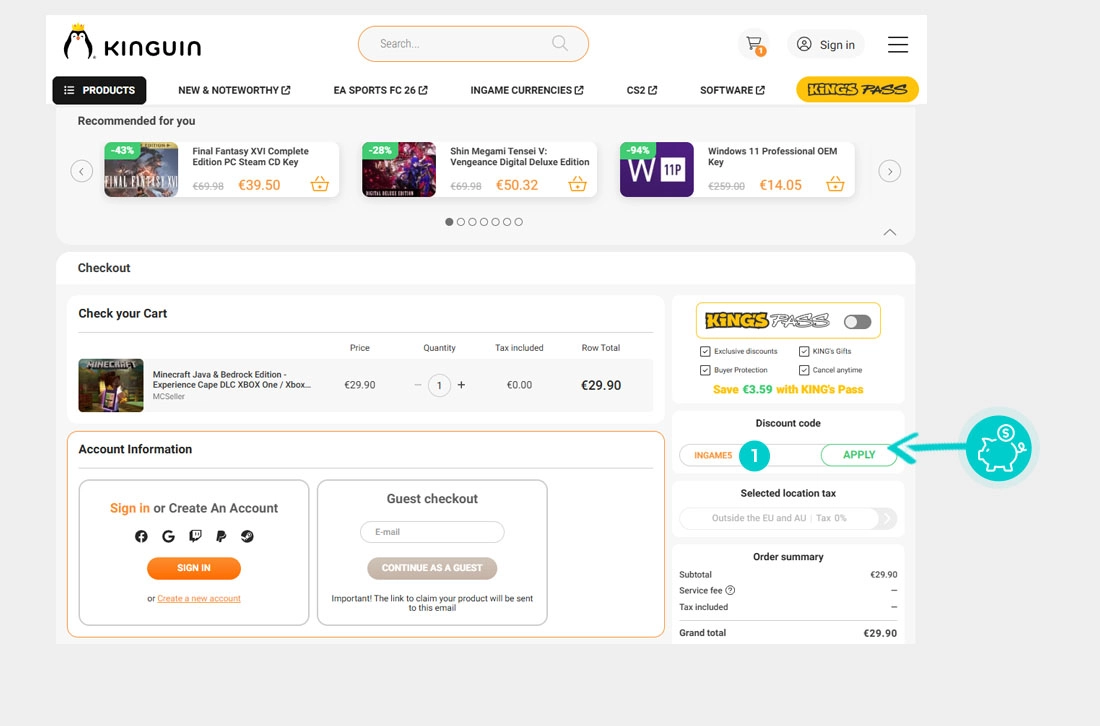Sign in with the Twitch icon
Image resolution: width=1100 pixels, height=726 pixels.
pyautogui.click(x=195, y=536)
